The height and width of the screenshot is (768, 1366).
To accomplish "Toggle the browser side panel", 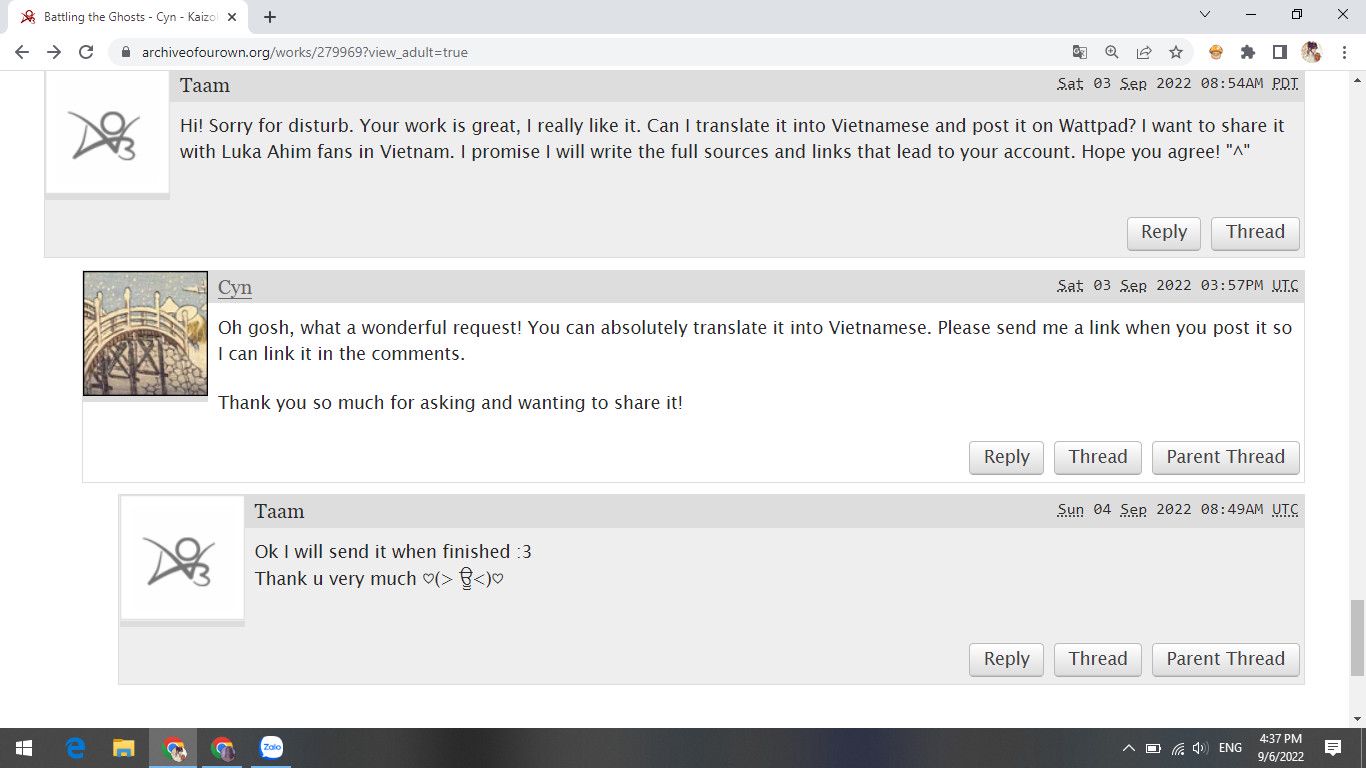I will [x=1279, y=52].
